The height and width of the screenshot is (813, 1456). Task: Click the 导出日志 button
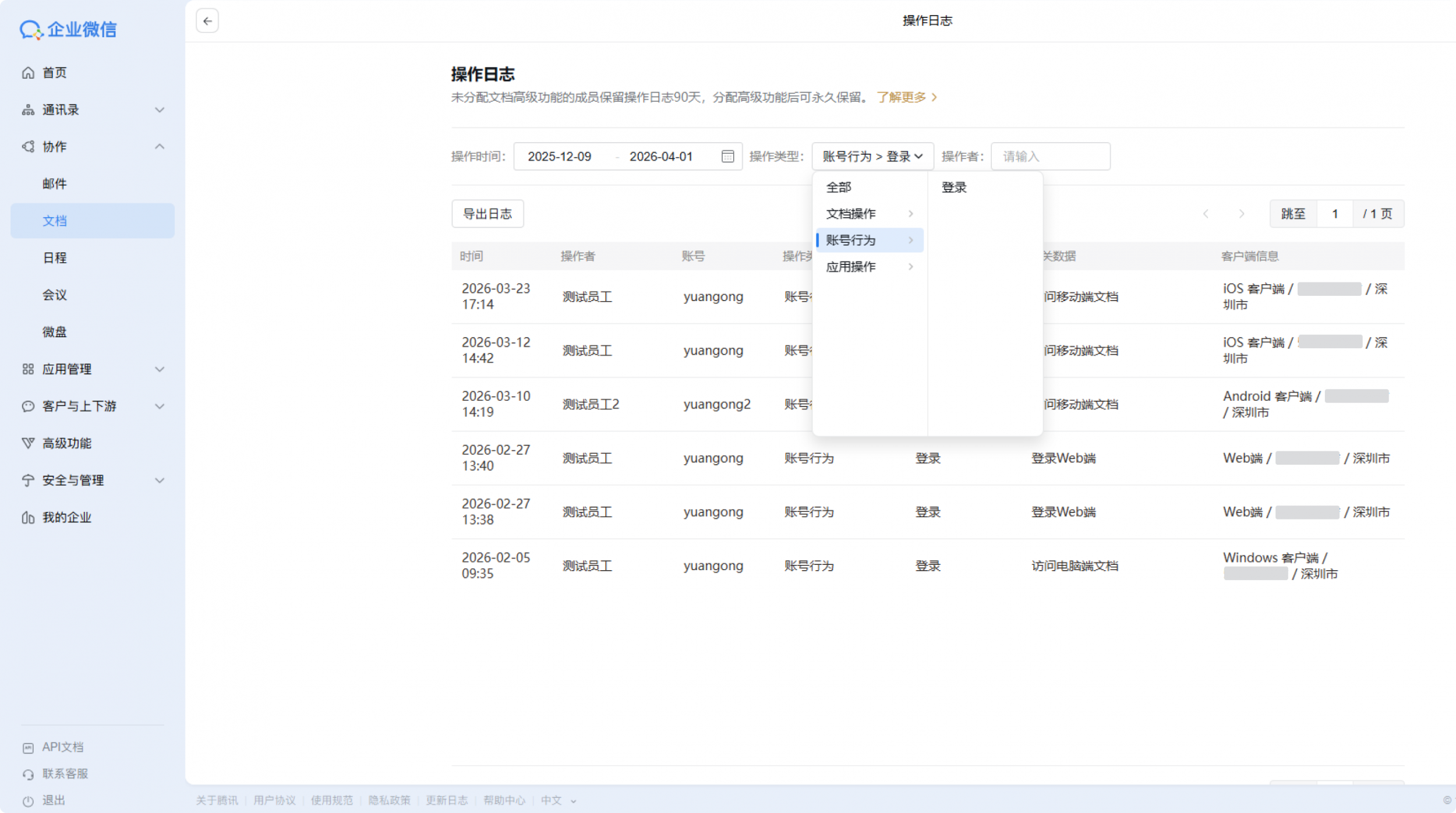[487, 214]
